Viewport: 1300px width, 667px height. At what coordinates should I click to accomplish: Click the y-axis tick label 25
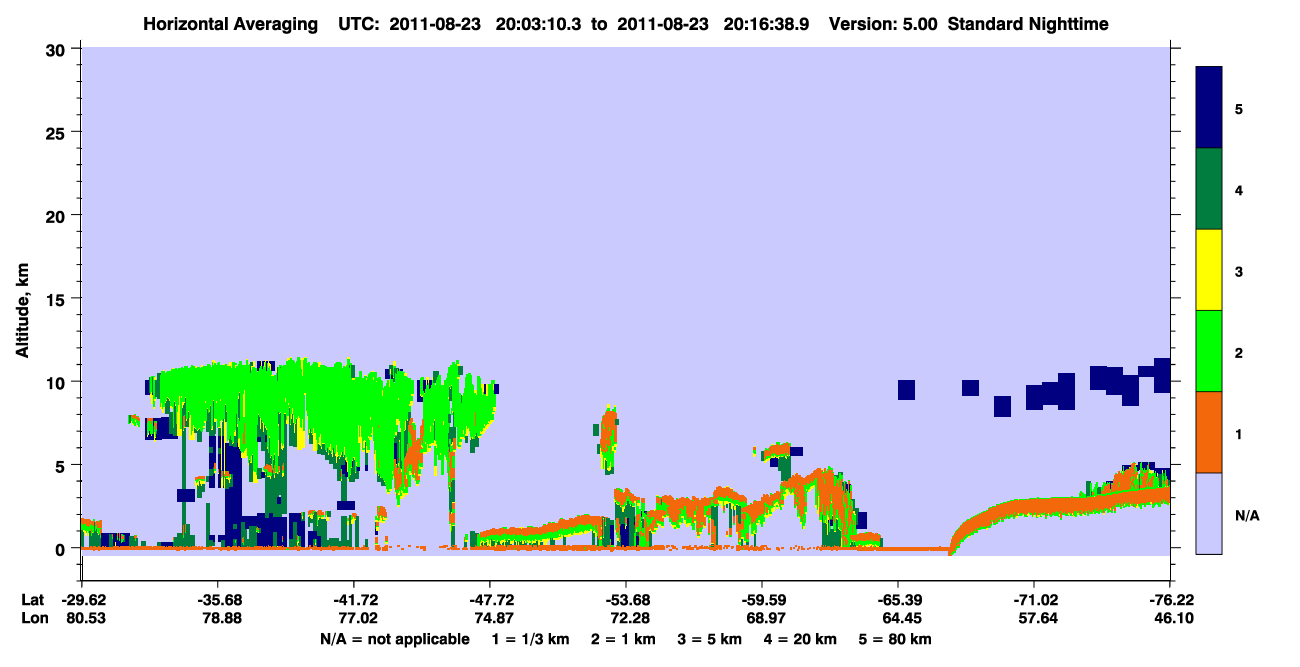tap(58, 132)
